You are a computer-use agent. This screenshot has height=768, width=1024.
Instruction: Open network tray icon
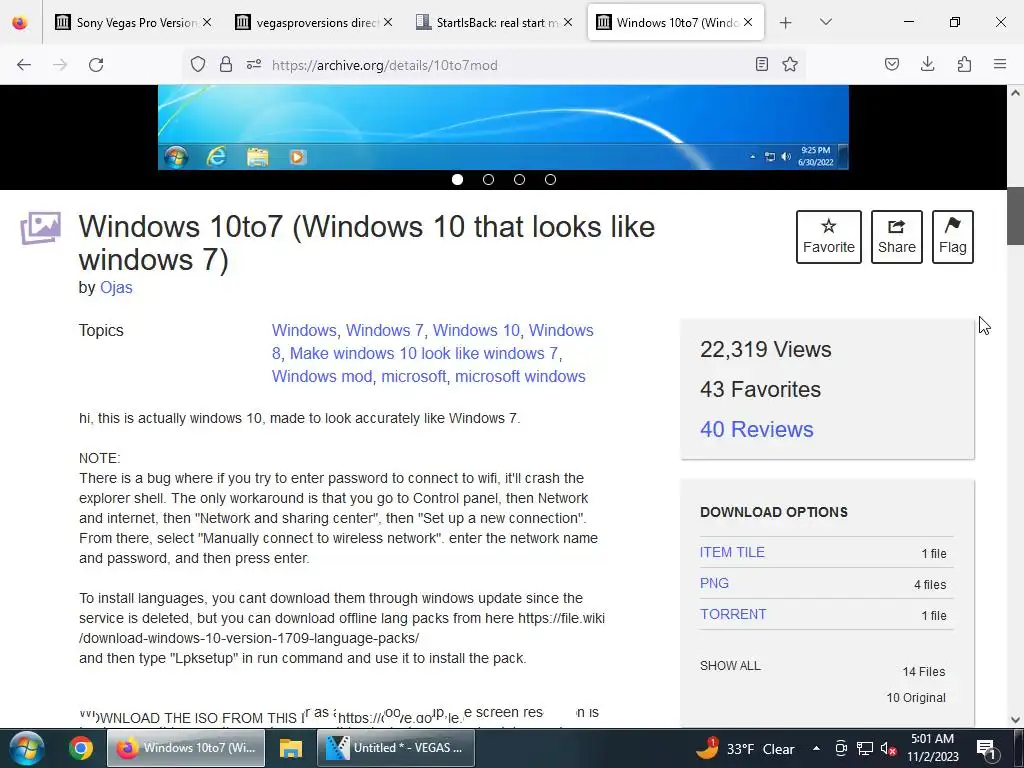click(865, 748)
